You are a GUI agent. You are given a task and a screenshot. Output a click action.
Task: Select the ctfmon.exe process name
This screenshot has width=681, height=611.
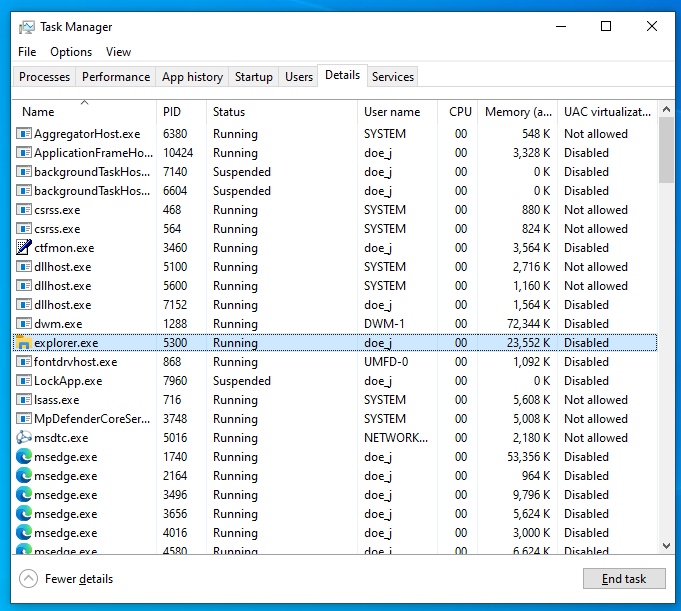[x=64, y=248]
